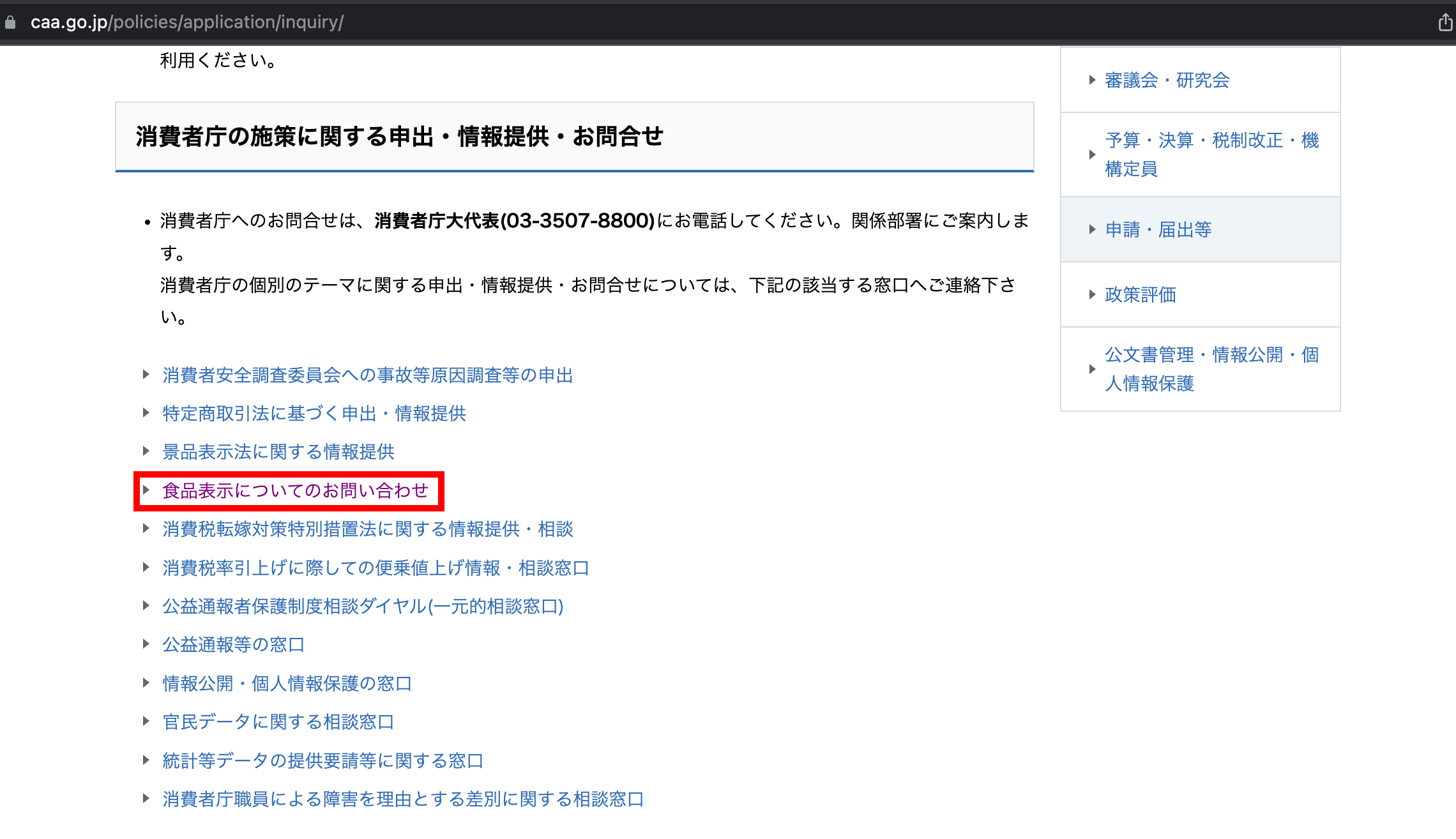Image resolution: width=1456 pixels, height=839 pixels.
Task: Open 情報公開・個人情報保護の窓口
Action: [x=287, y=683]
